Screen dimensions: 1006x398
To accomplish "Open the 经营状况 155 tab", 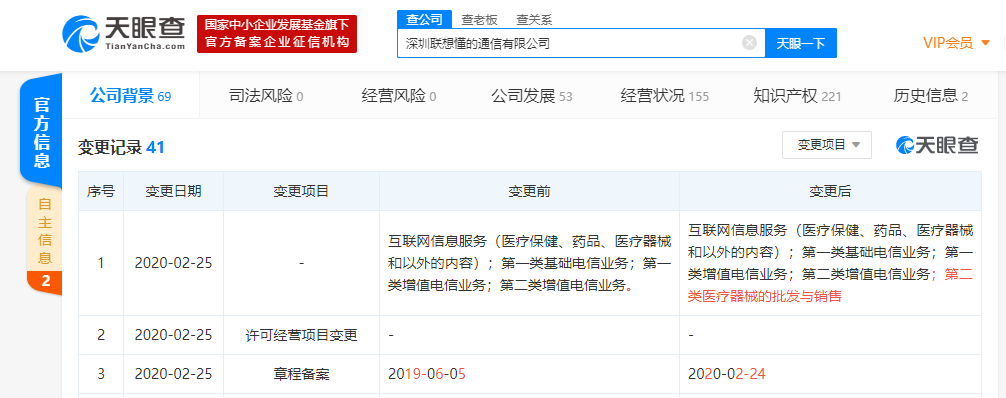I will pos(665,96).
